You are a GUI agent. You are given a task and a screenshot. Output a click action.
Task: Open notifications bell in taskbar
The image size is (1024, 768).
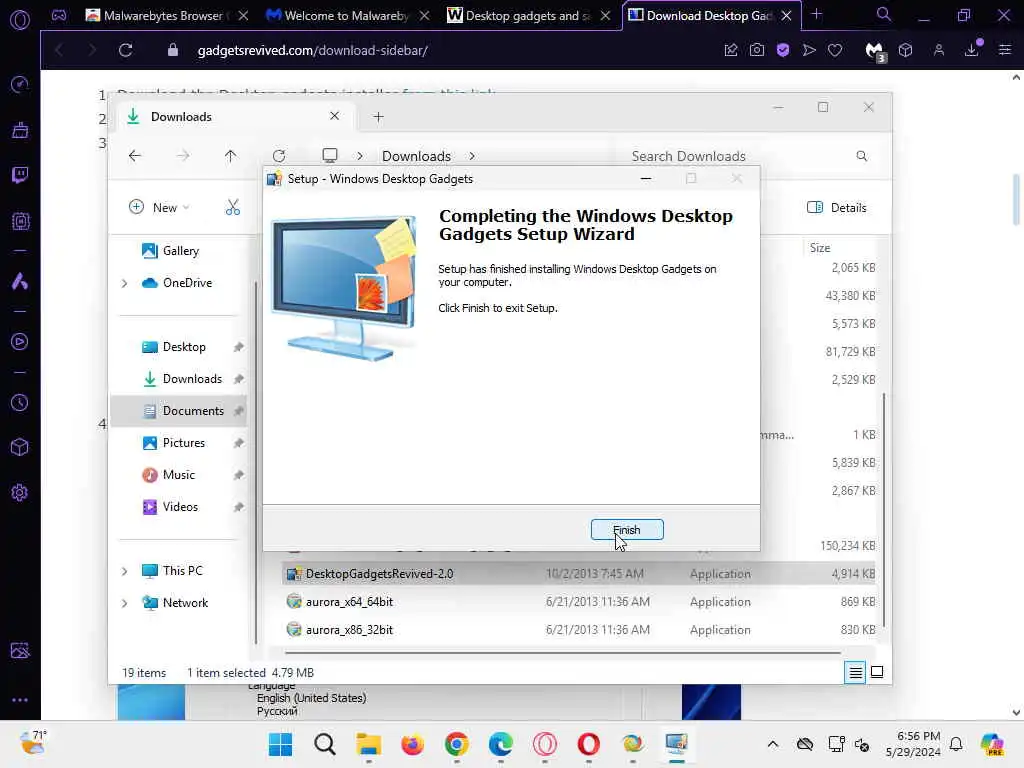coord(956,744)
